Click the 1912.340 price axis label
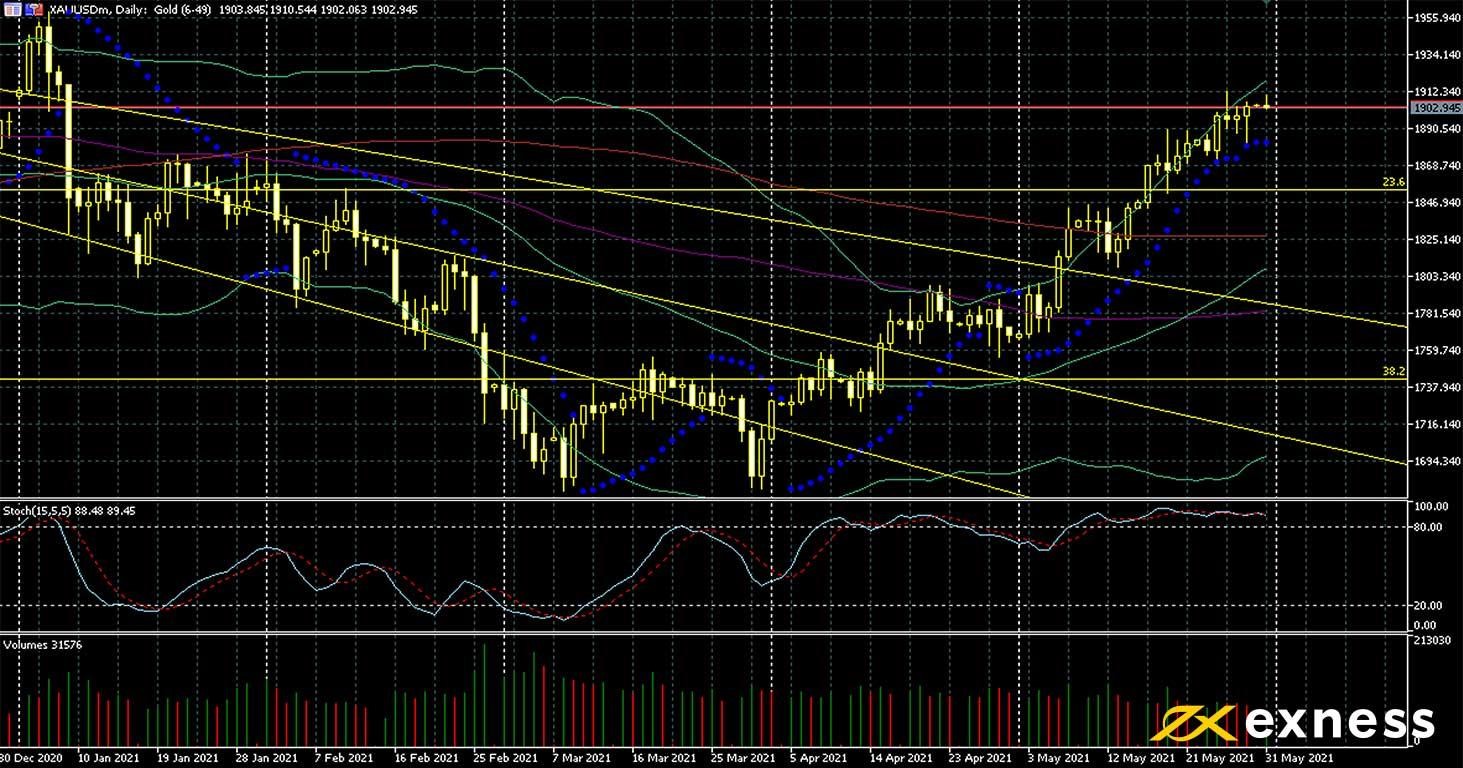 tap(1438, 92)
